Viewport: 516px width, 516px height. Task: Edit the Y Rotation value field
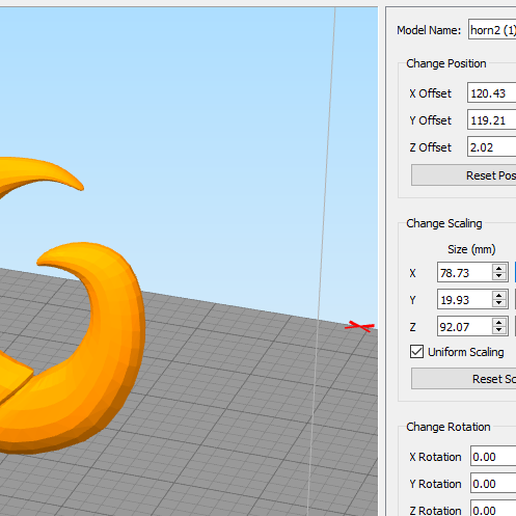pos(493,483)
